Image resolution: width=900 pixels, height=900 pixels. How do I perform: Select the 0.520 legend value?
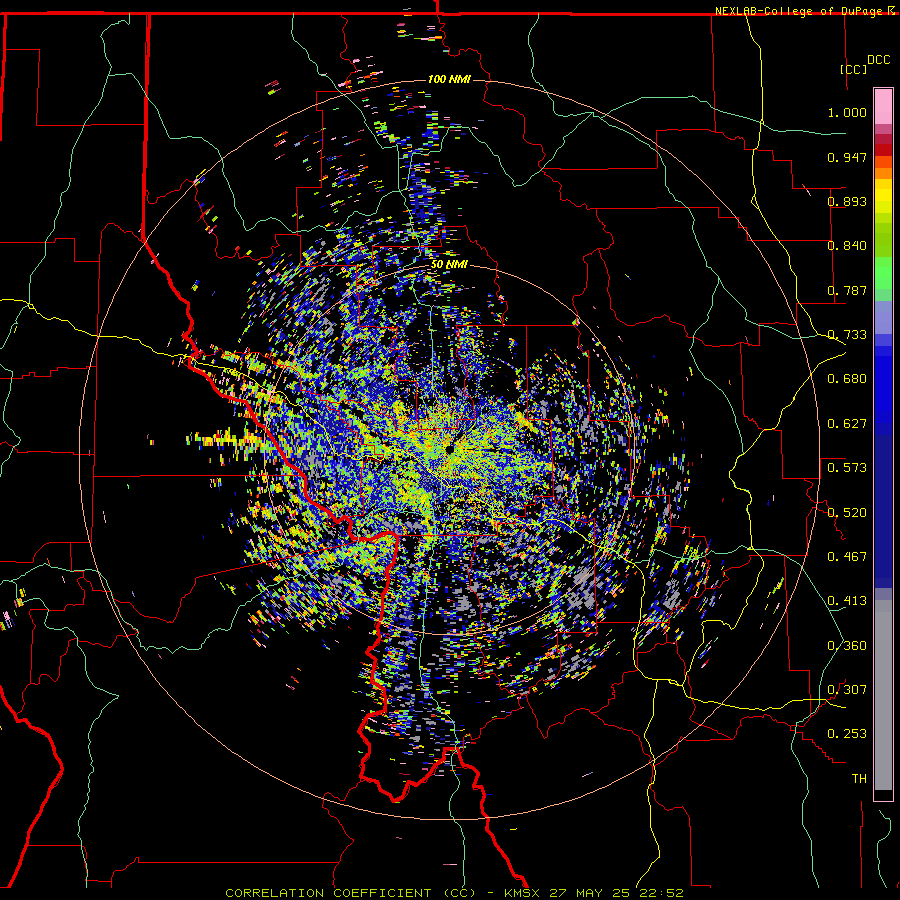click(x=847, y=513)
